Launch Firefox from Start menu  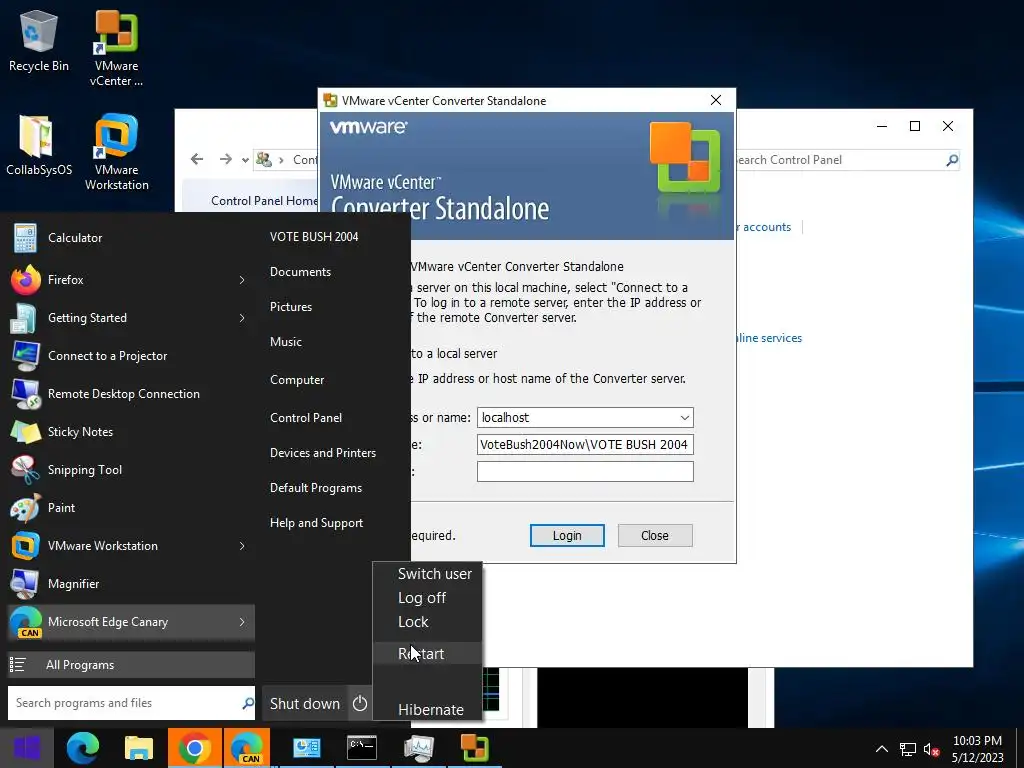click(x=131, y=280)
